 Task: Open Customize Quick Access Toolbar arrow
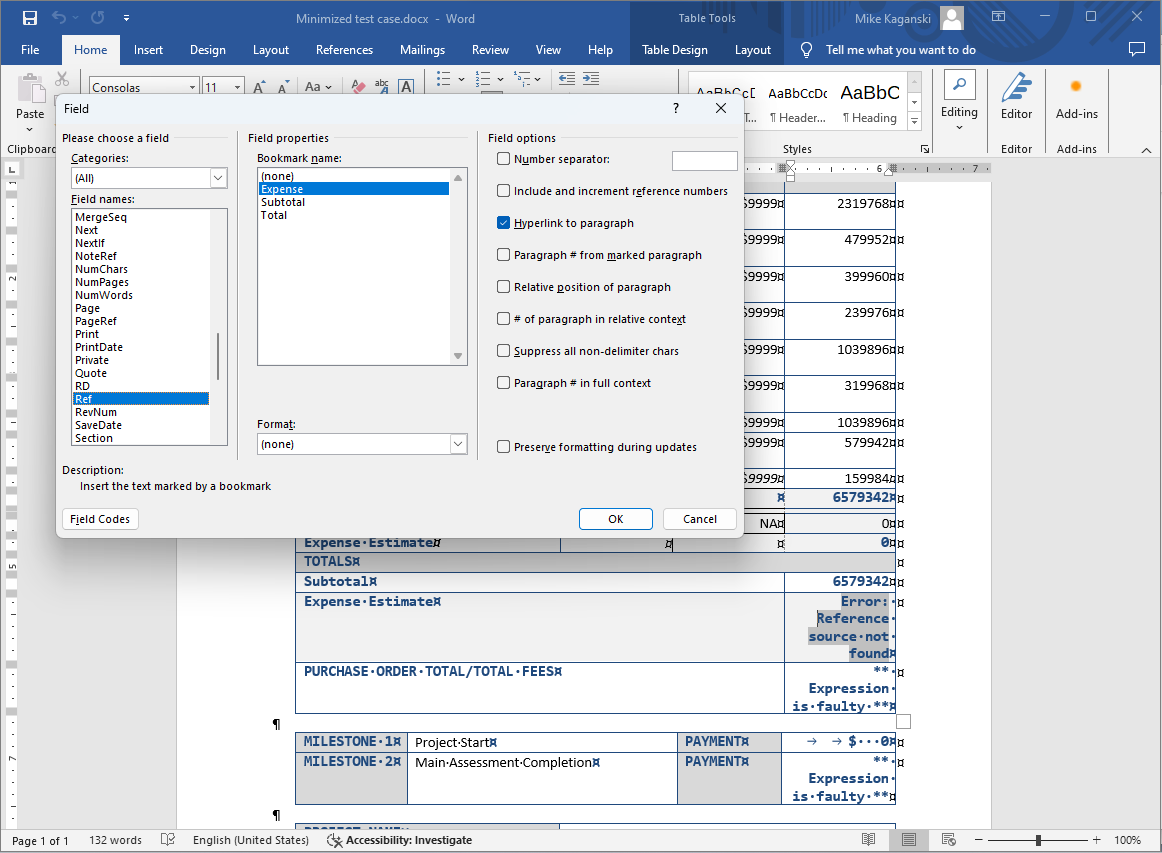pos(126,18)
